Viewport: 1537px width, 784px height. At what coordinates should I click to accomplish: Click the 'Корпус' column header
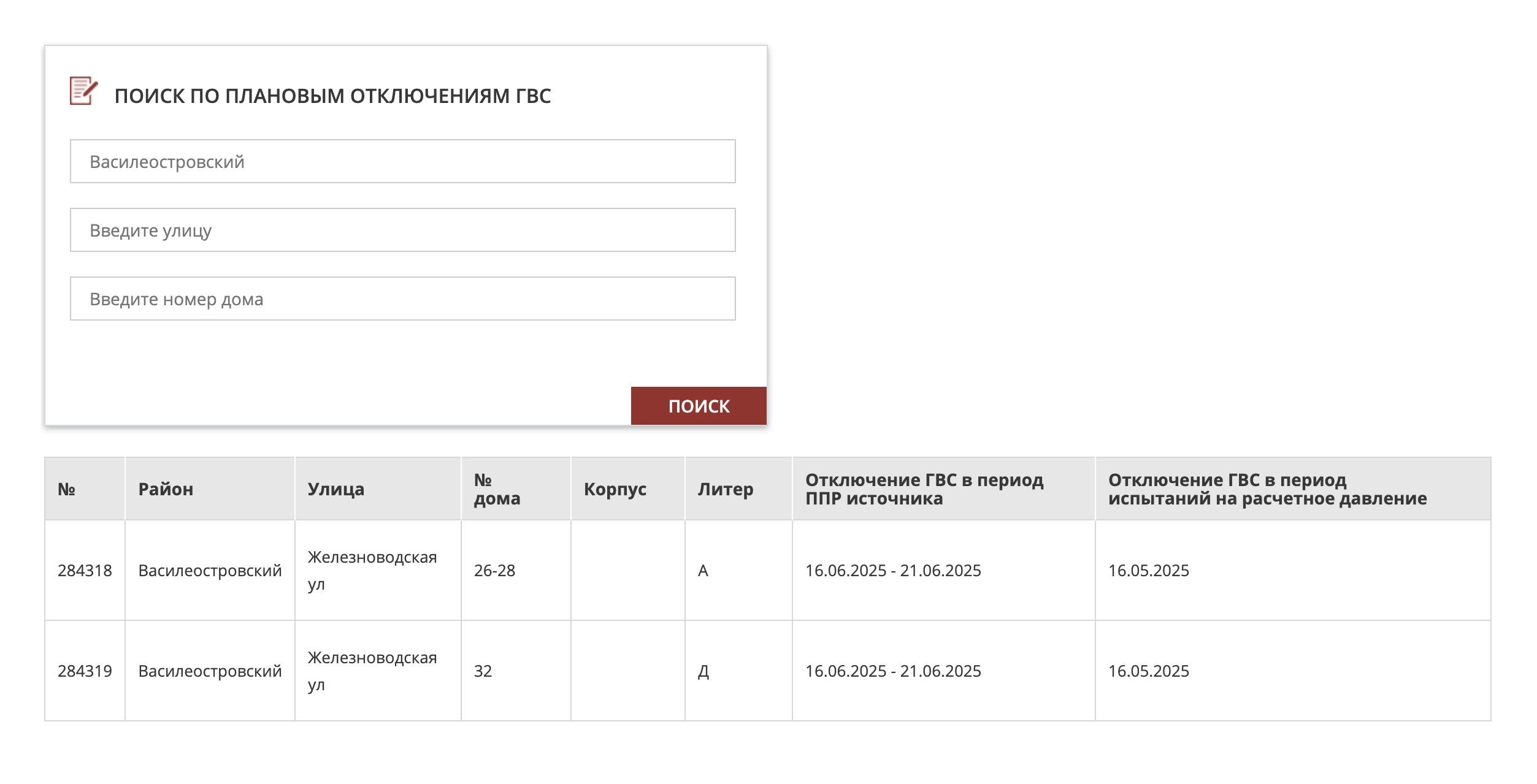(x=615, y=489)
